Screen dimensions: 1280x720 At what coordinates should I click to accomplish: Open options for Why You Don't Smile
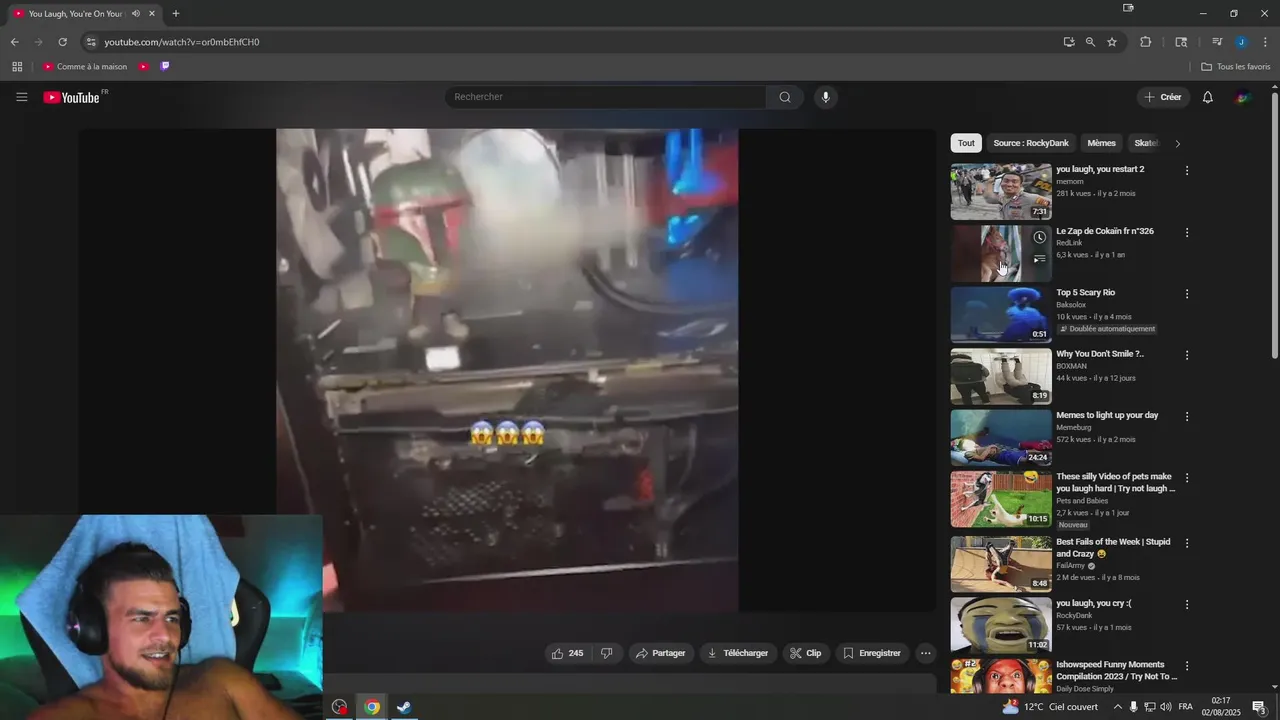click(1187, 355)
